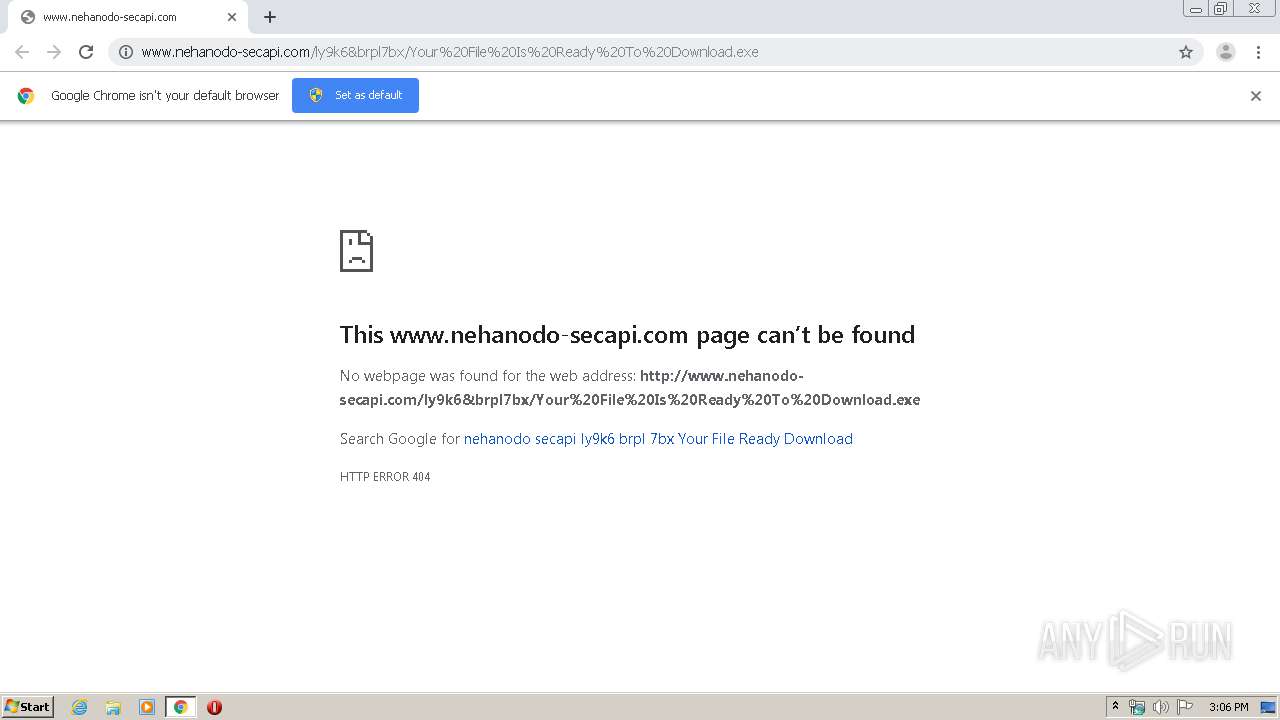Minimize the Chrome window
This screenshot has width=1280, height=720.
pos(1196,9)
